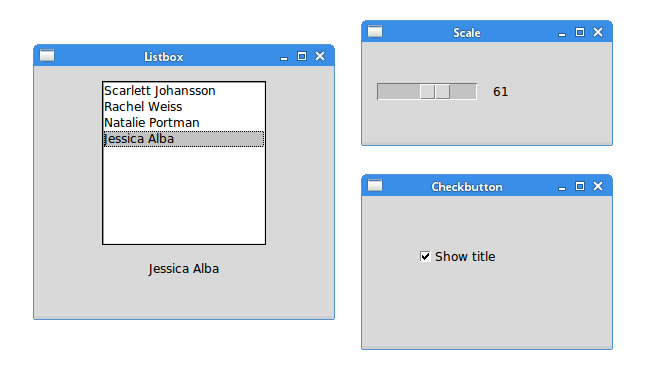Click slider trough left of the handle
The image size is (646, 381).
pyautogui.click(x=399, y=91)
